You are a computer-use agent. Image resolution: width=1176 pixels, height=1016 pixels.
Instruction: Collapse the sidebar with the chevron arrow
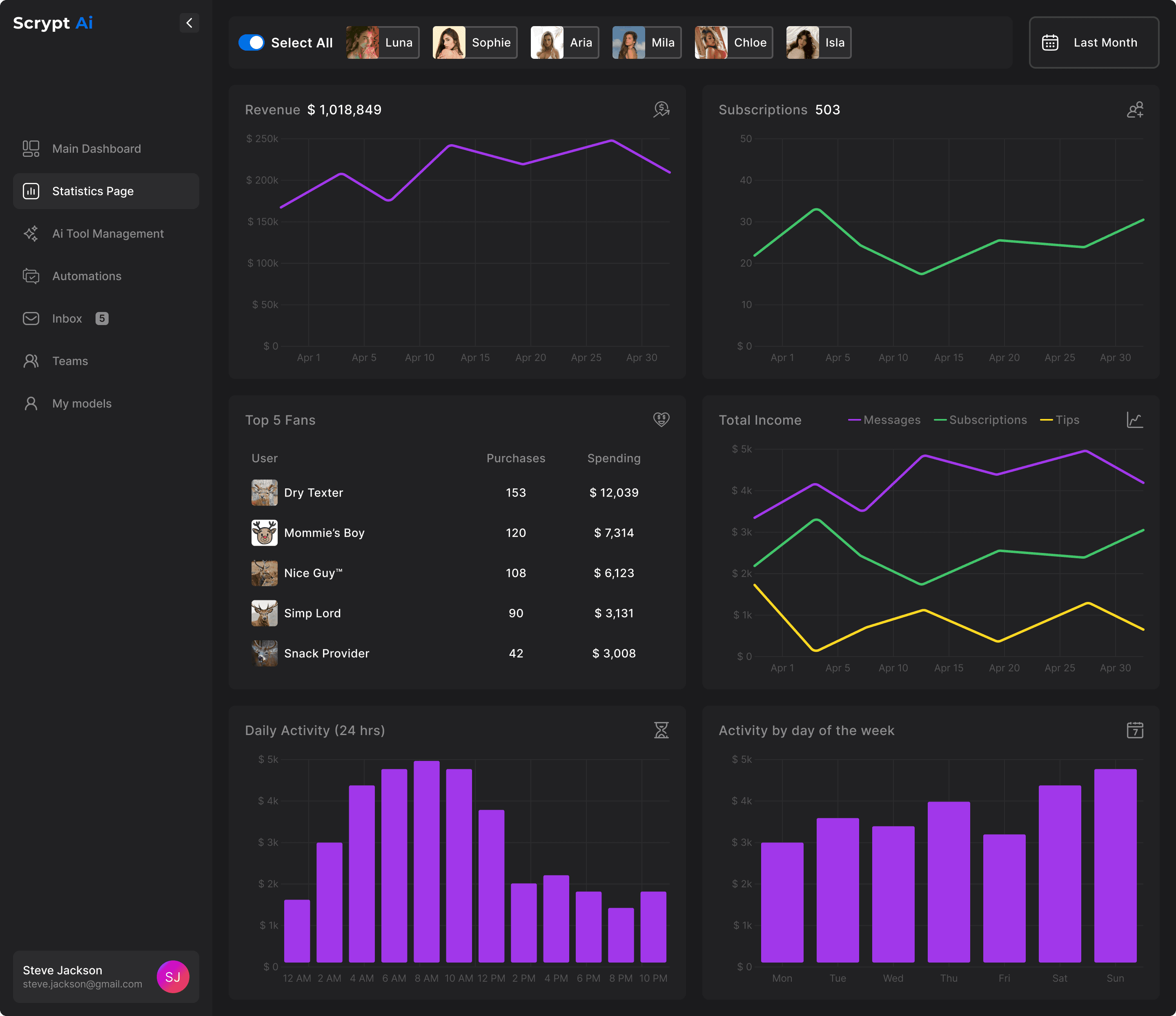pos(189,23)
